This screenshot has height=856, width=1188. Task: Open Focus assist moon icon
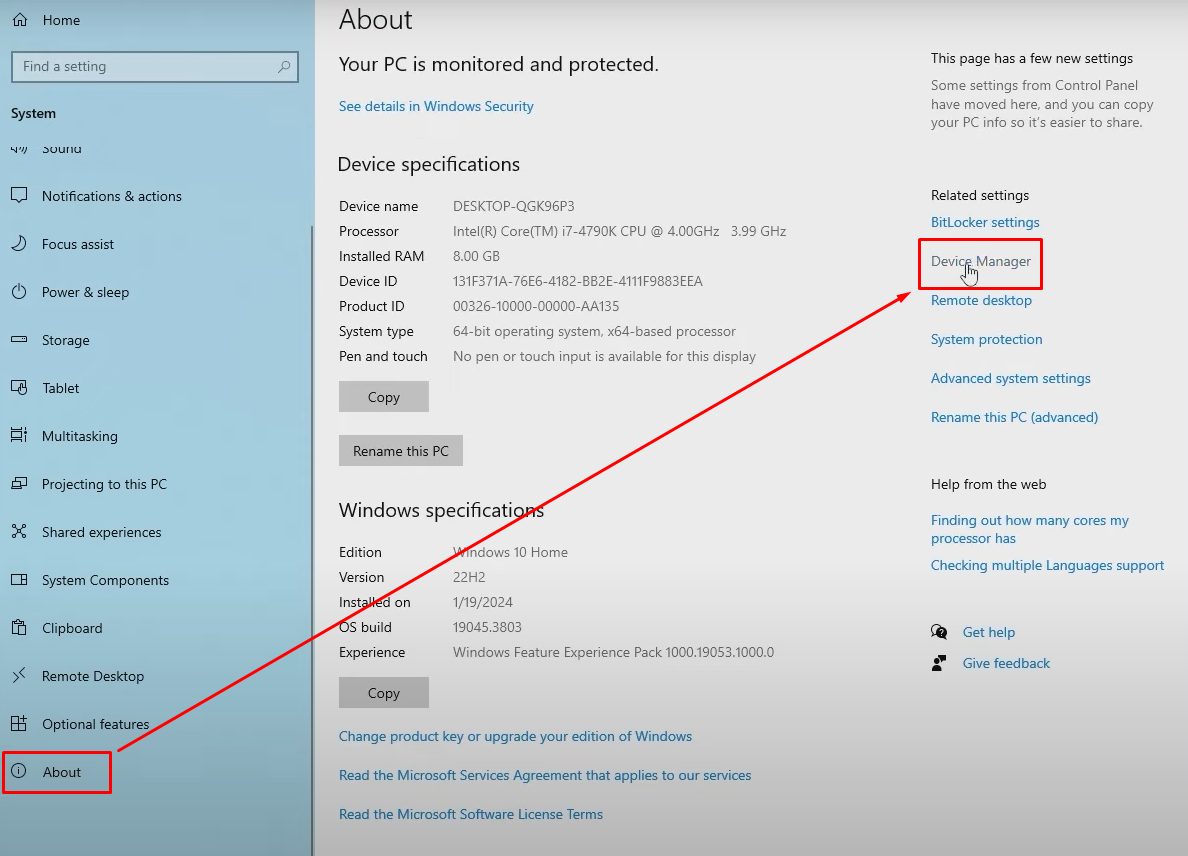tap(19, 244)
